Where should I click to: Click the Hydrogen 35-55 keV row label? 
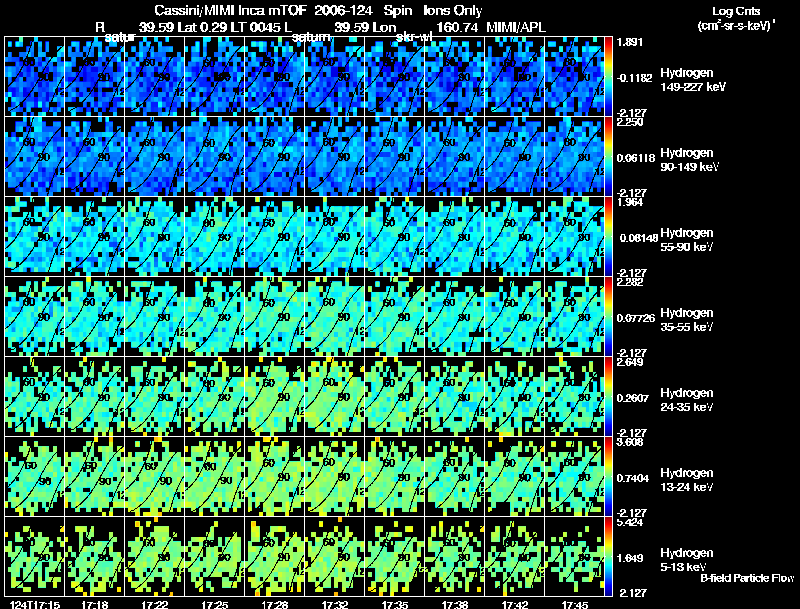click(687, 320)
